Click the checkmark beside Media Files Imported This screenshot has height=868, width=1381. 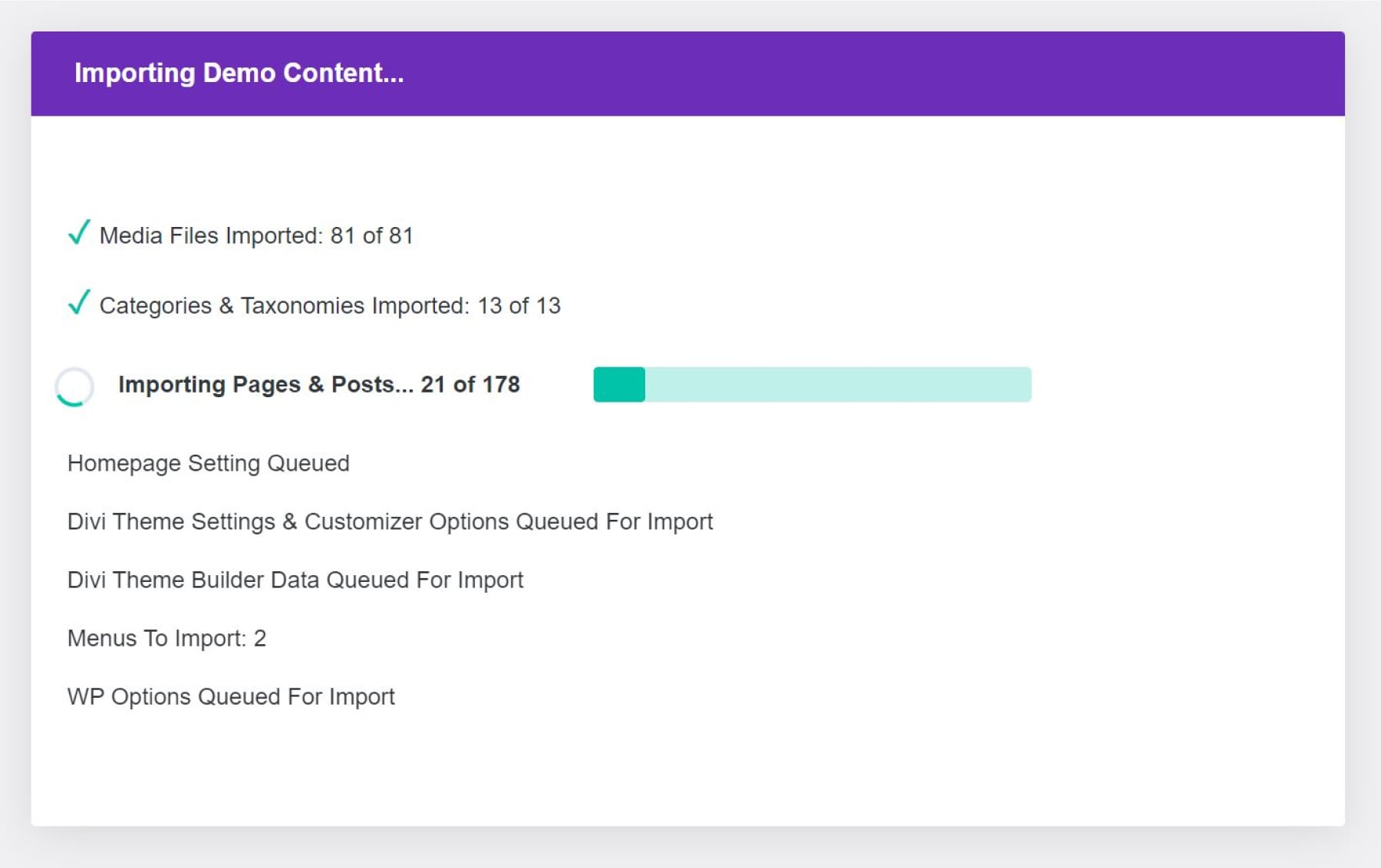pyautogui.click(x=79, y=232)
